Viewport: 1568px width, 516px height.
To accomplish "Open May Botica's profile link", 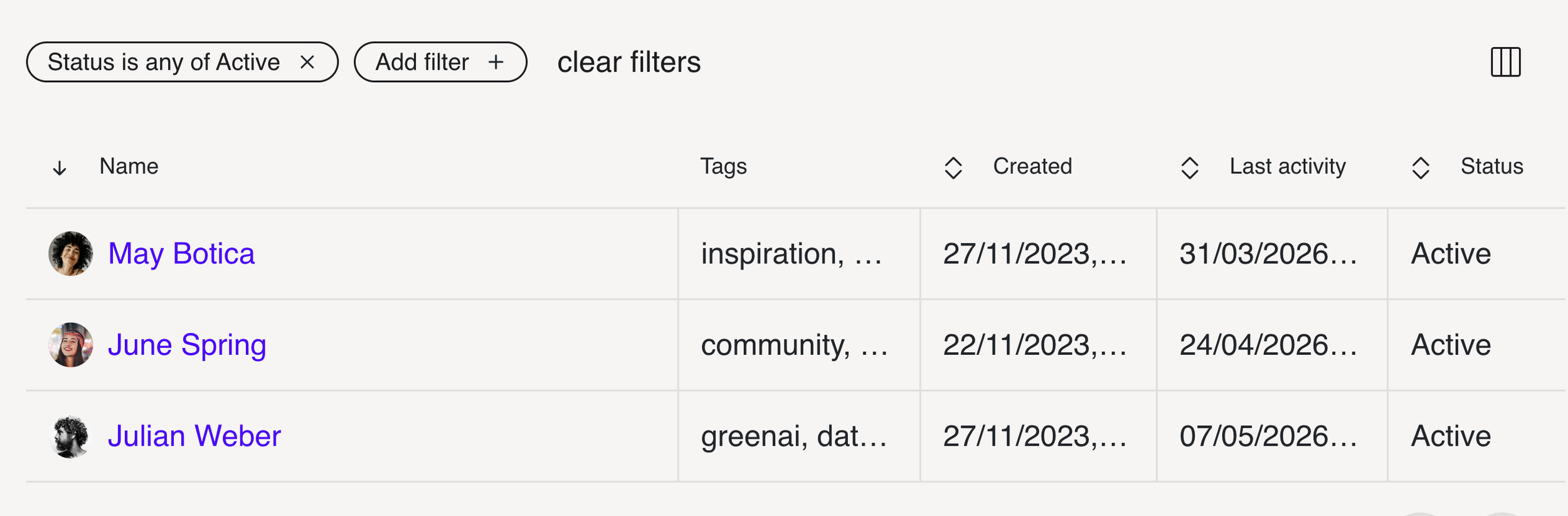I will tap(181, 254).
